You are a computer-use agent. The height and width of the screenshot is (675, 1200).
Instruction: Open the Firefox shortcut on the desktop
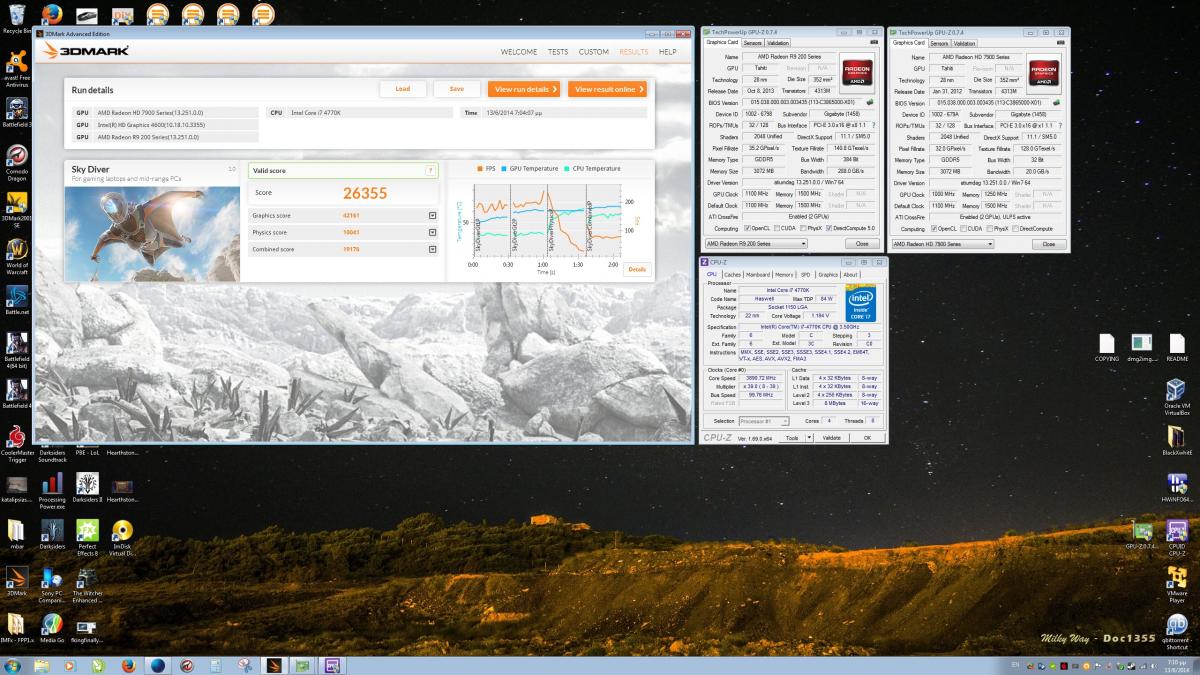[52, 14]
